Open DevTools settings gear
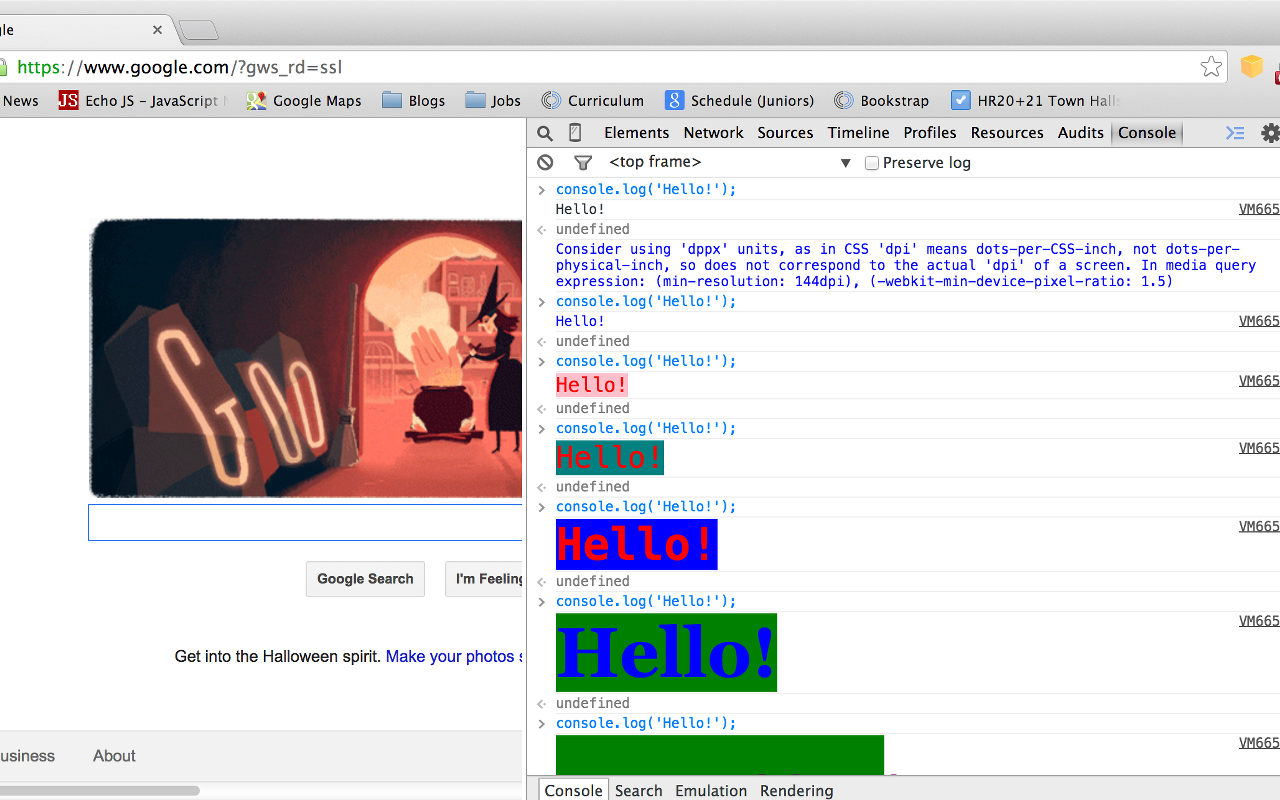Image resolution: width=1280 pixels, height=800 pixels. click(1270, 133)
